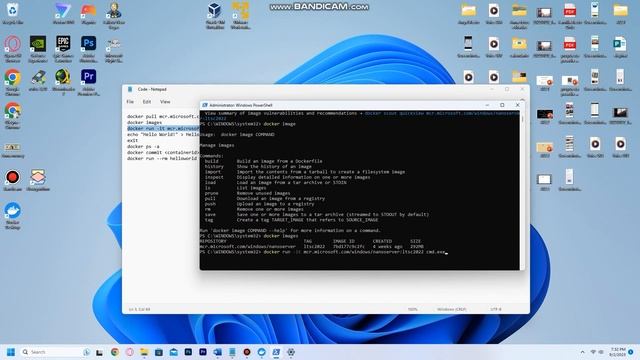
Task: Open the Windows Start menu
Action: coord(11,352)
